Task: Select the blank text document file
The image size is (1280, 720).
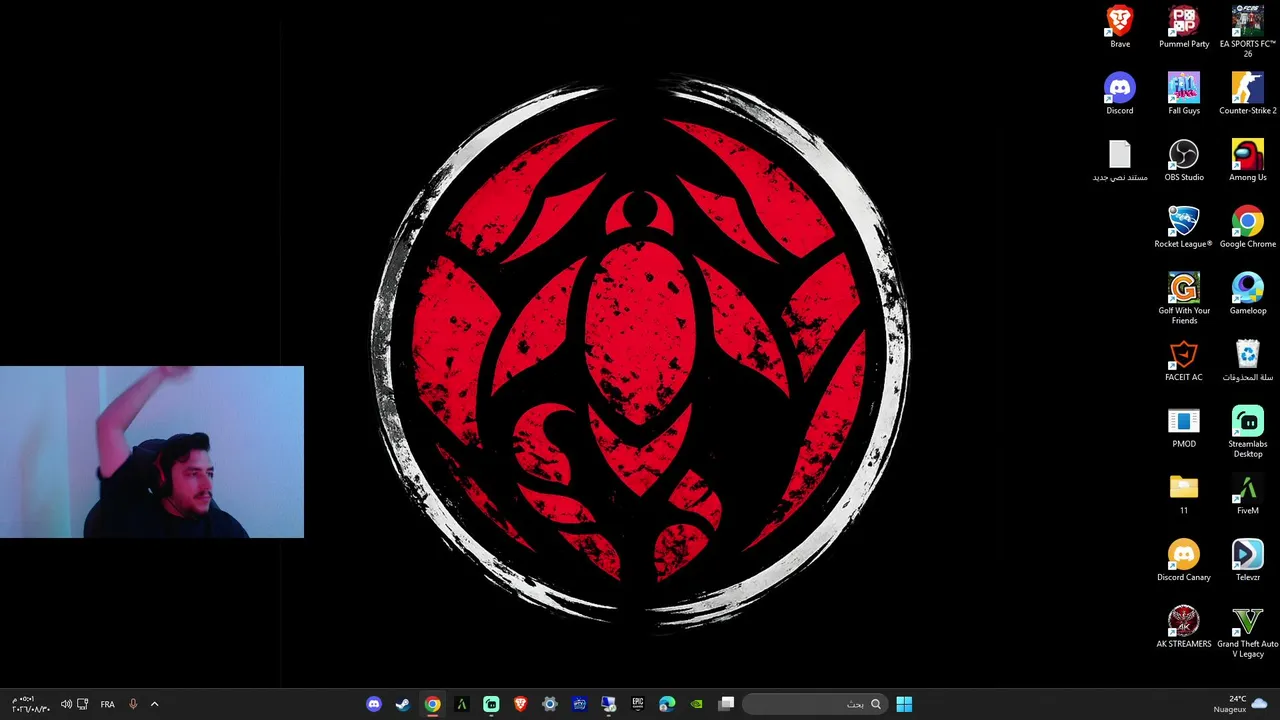Action: point(1120,161)
